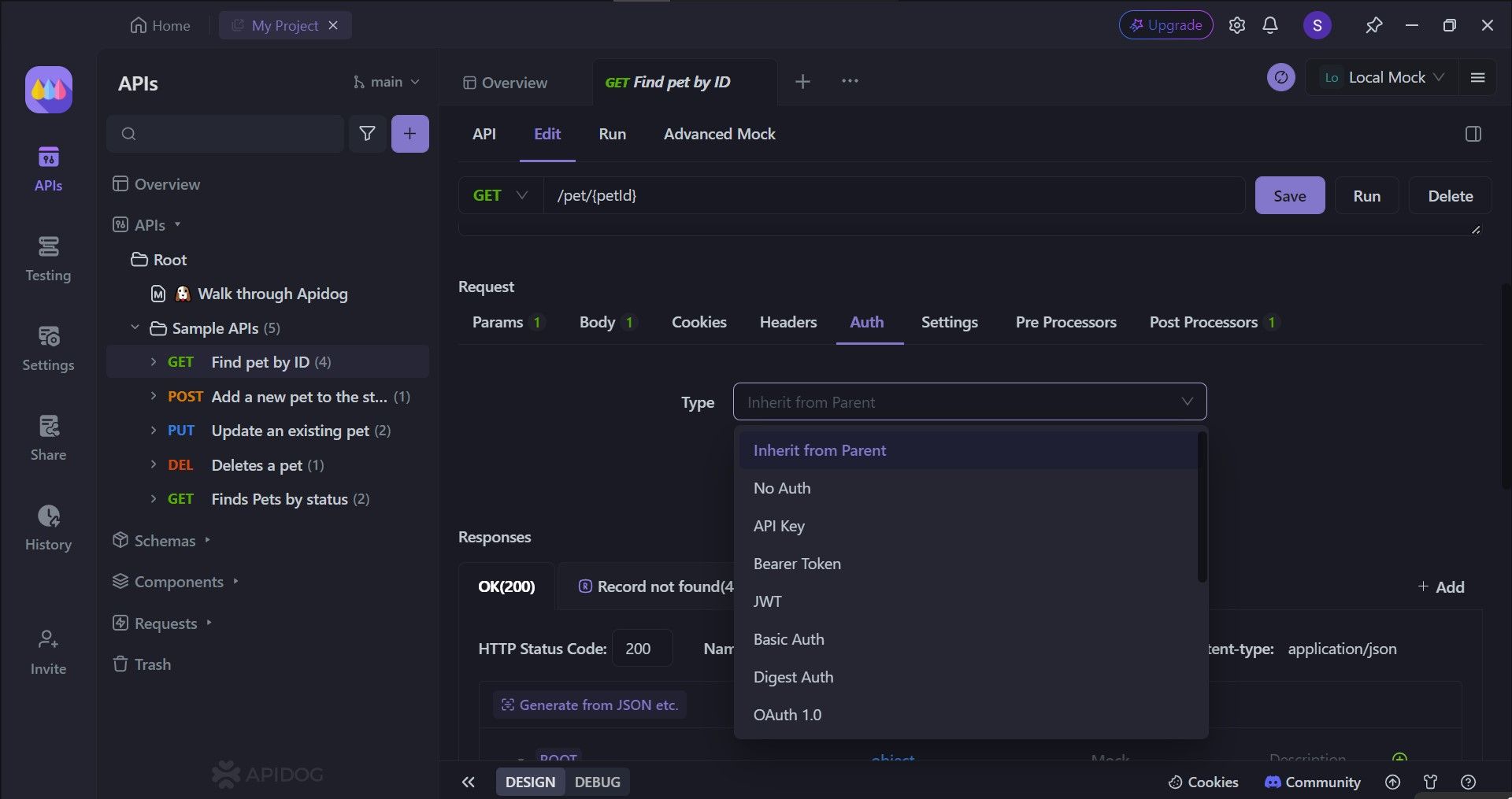The height and width of the screenshot is (799, 1512).
Task: Click the Save button
Action: click(x=1289, y=196)
